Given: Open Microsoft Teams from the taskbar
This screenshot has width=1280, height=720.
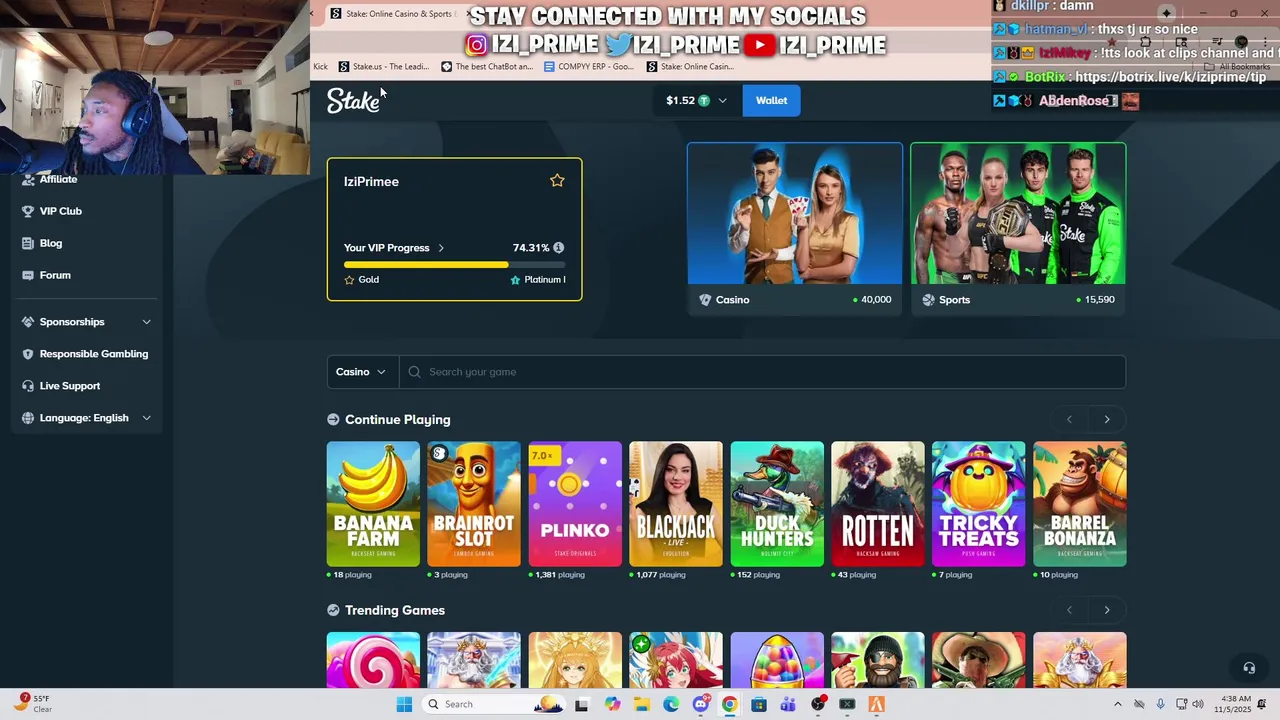Looking at the screenshot, I should (788, 704).
